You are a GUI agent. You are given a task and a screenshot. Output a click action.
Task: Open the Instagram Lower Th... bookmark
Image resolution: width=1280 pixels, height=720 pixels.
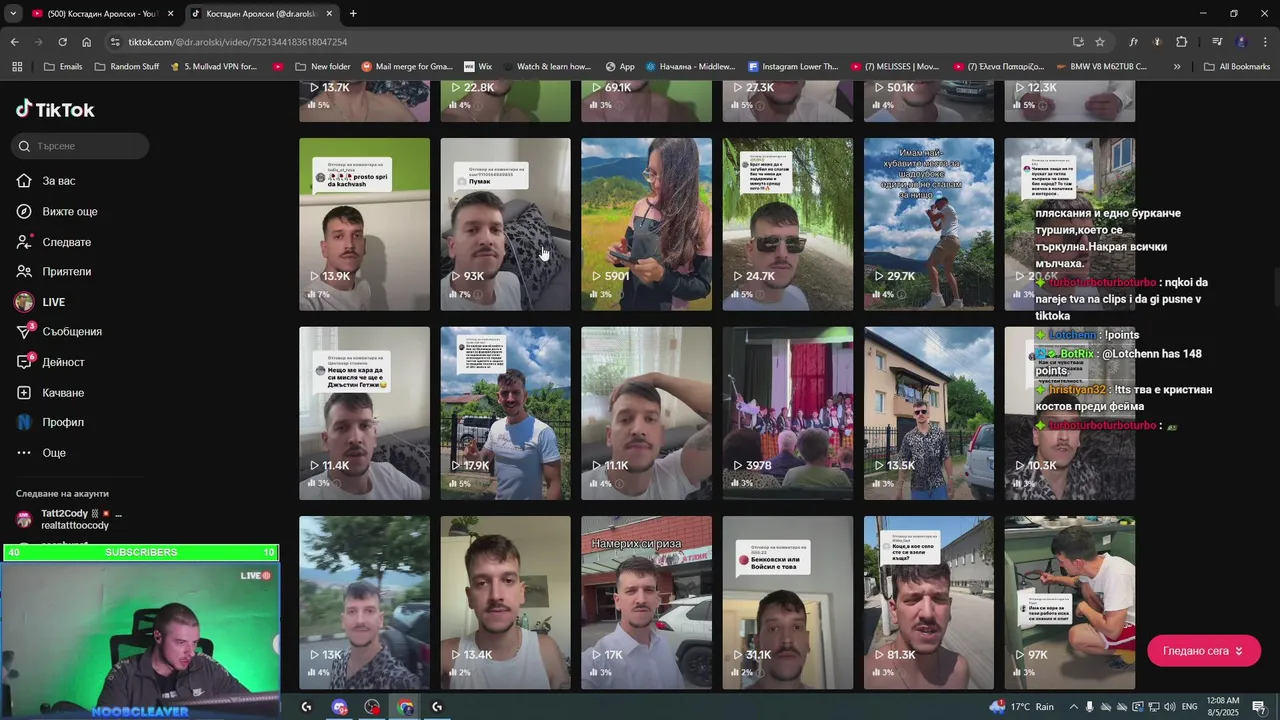pos(793,67)
